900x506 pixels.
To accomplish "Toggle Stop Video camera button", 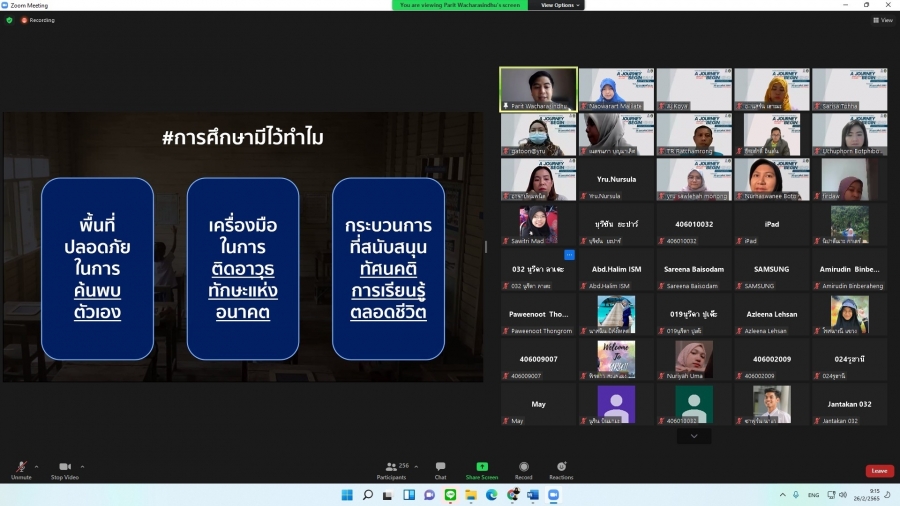I will (65, 469).
